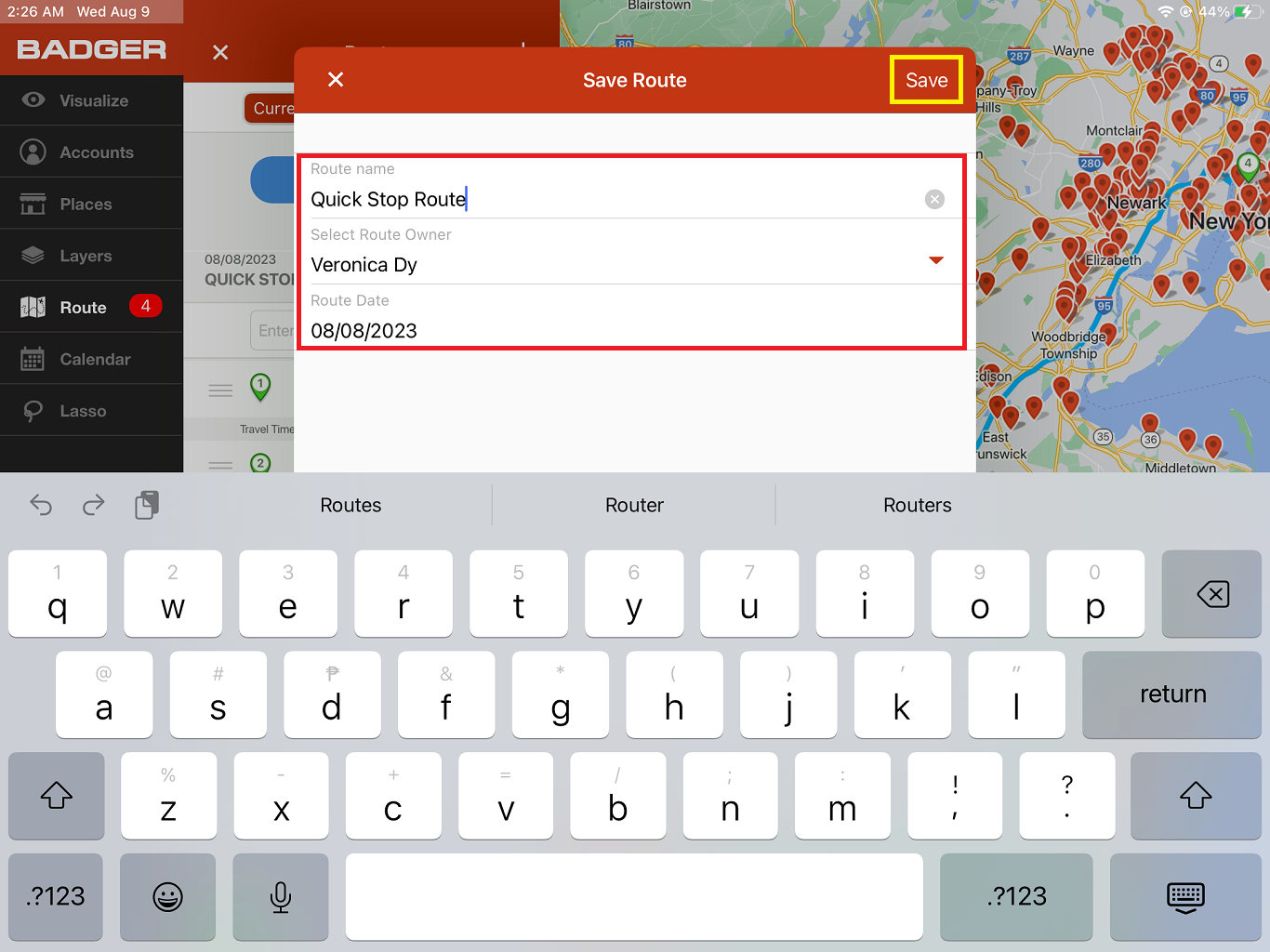Viewport: 1270px width, 952px height.
Task: Tap the keyboard backspace key
Action: pyautogui.click(x=1212, y=593)
